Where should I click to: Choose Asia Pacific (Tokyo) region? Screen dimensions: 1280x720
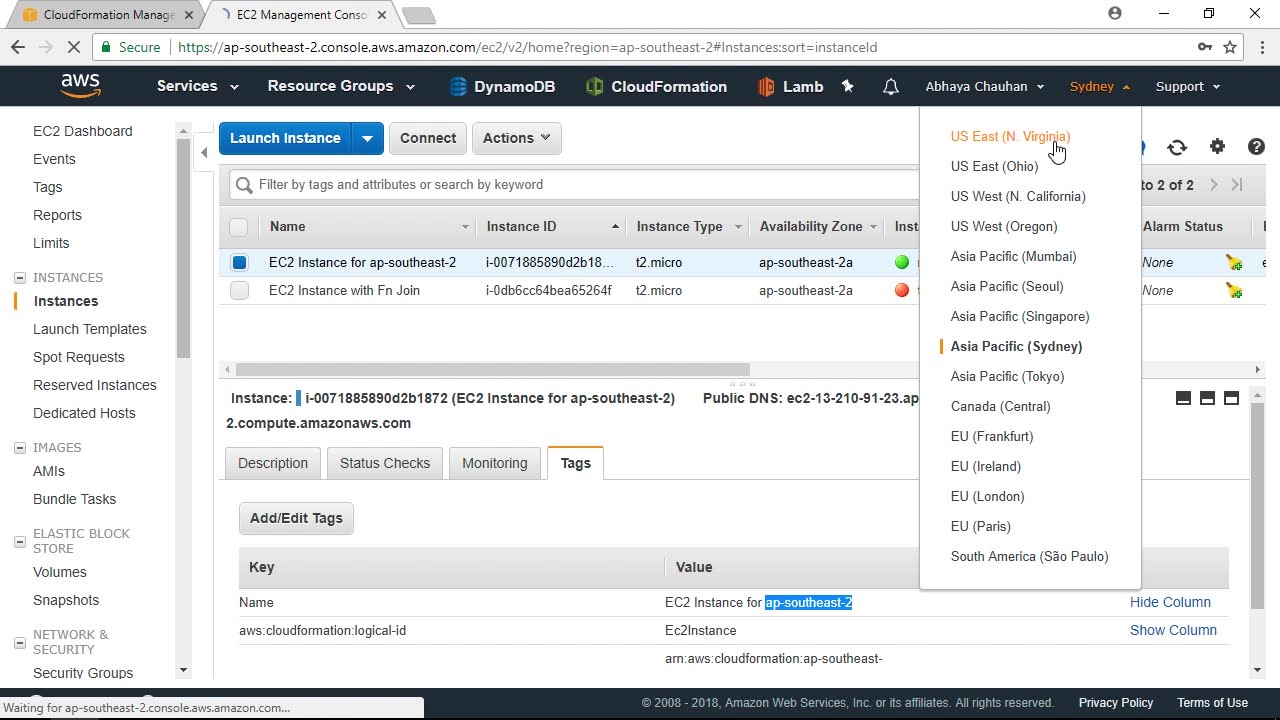click(1007, 376)
